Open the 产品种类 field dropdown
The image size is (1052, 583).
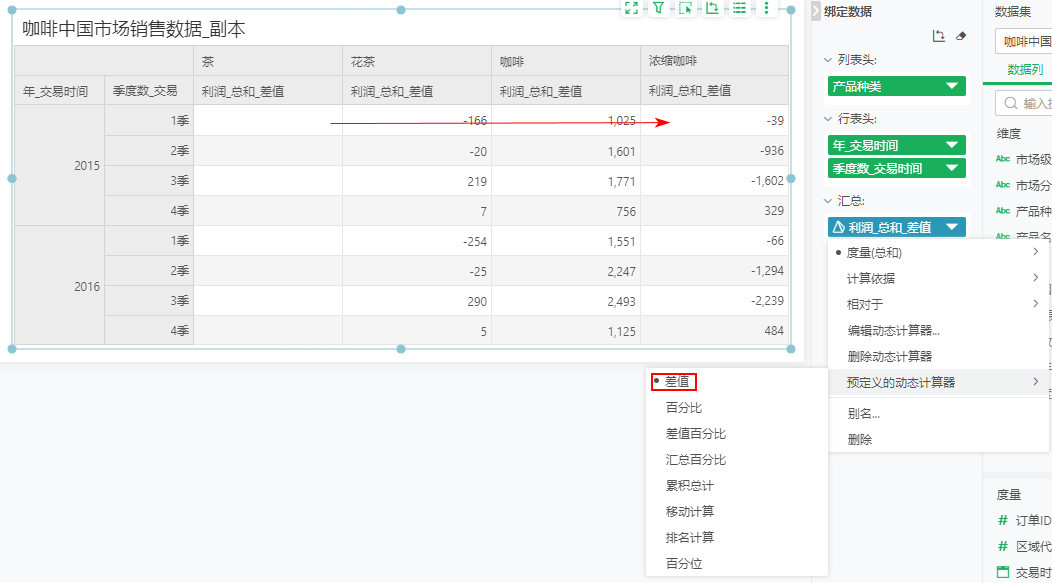(x=951, y=87)
